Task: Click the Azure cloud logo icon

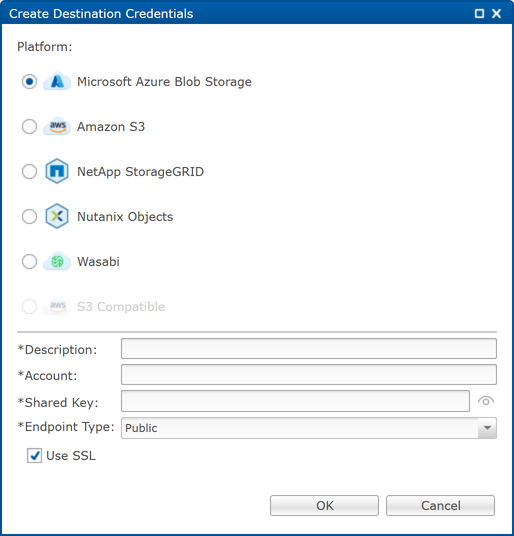Action: (x=57, y=81)
